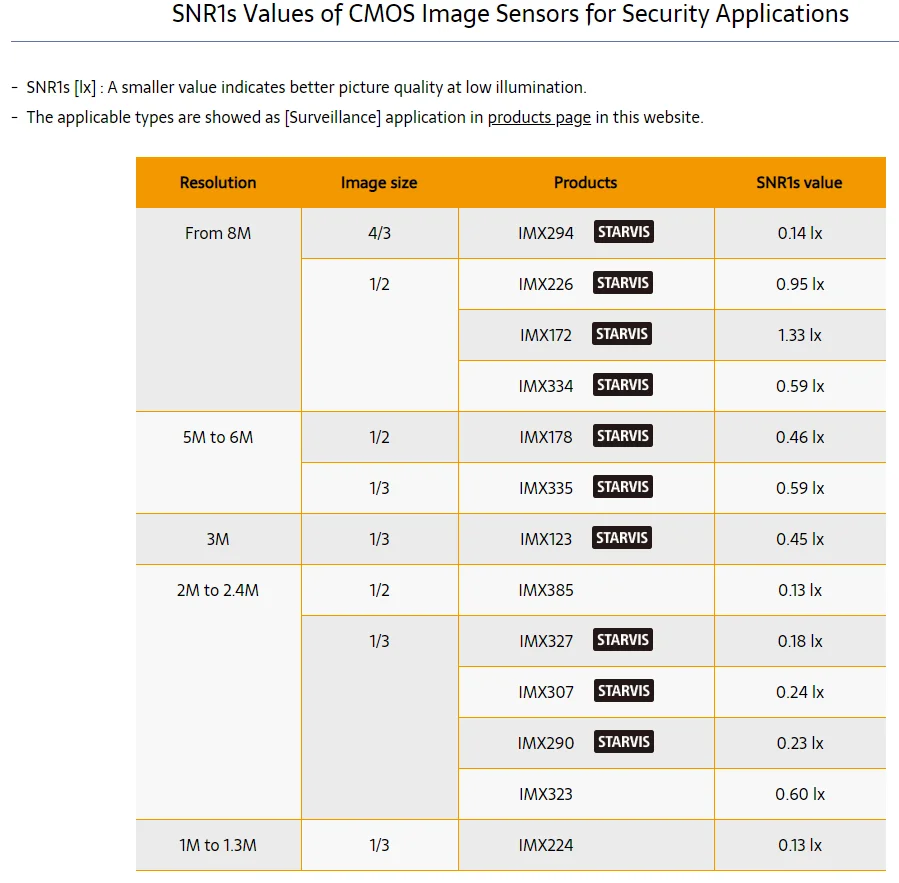Click the Image size column header

(x=379, y=183)
